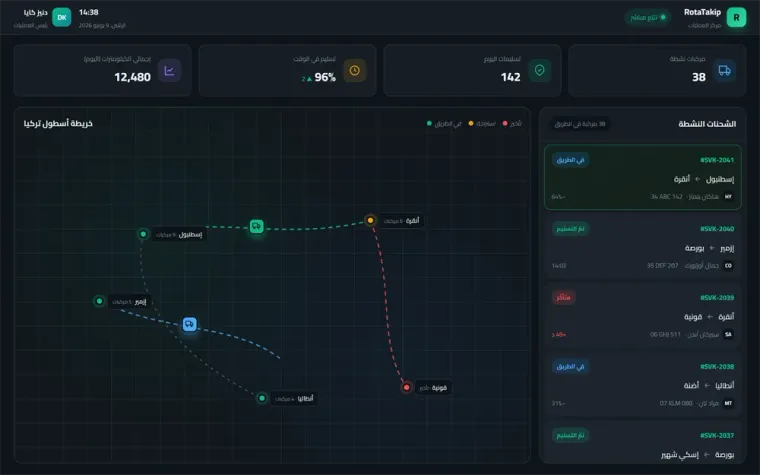Click the shield icon in today's deliveries card
Image resolution: width=760 pixels, height=475 pixels.
[539, 71]
